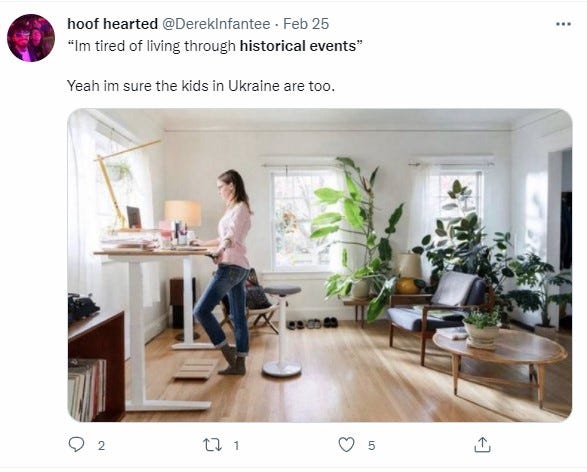Image resolution: width=587 pixels, height=472 pixels.
Task: Click the quoted tired of living text
Action: 215,46
